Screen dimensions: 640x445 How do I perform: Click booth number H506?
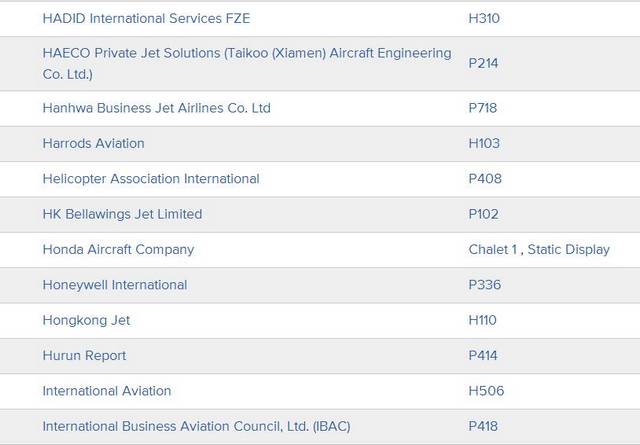coord(486,391)
